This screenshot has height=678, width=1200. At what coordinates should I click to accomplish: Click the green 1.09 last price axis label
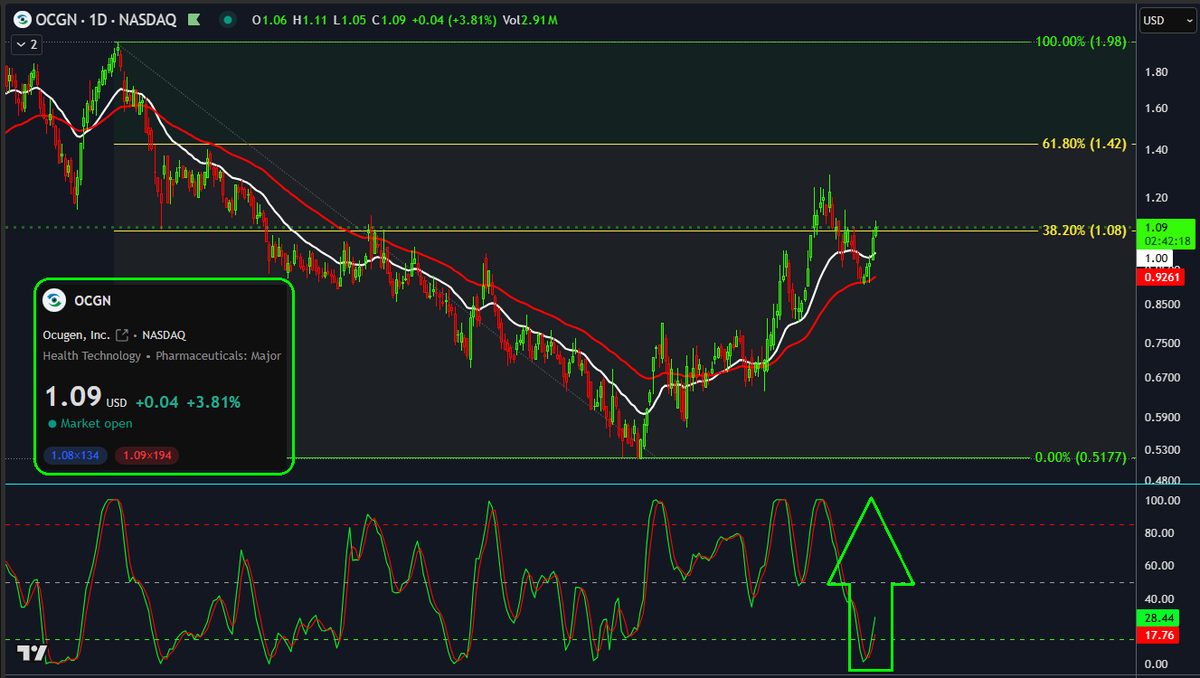[x=1157, y=227]
